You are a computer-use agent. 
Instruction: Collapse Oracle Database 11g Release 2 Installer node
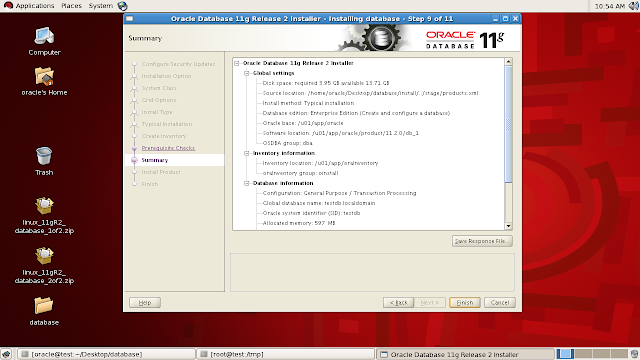237,63
